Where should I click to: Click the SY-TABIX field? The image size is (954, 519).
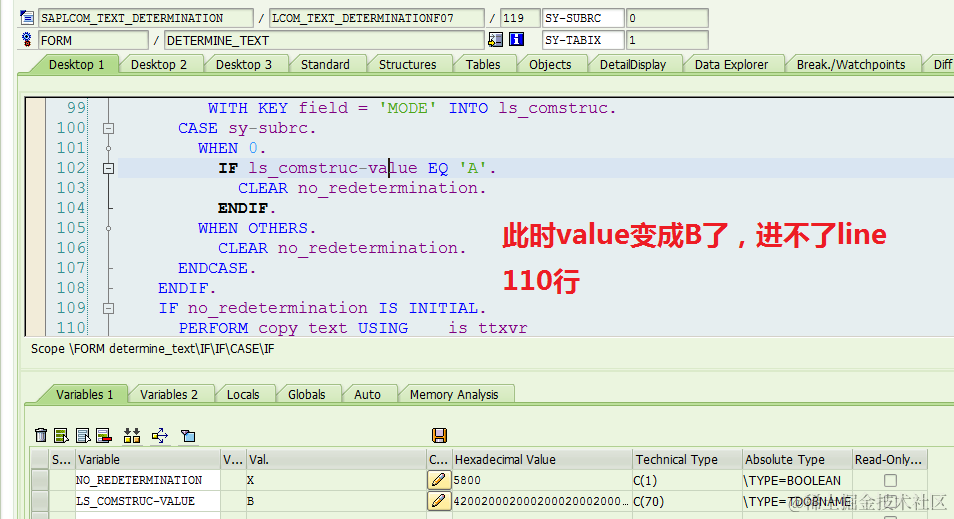pyautogui.click(x=582, y=40)
